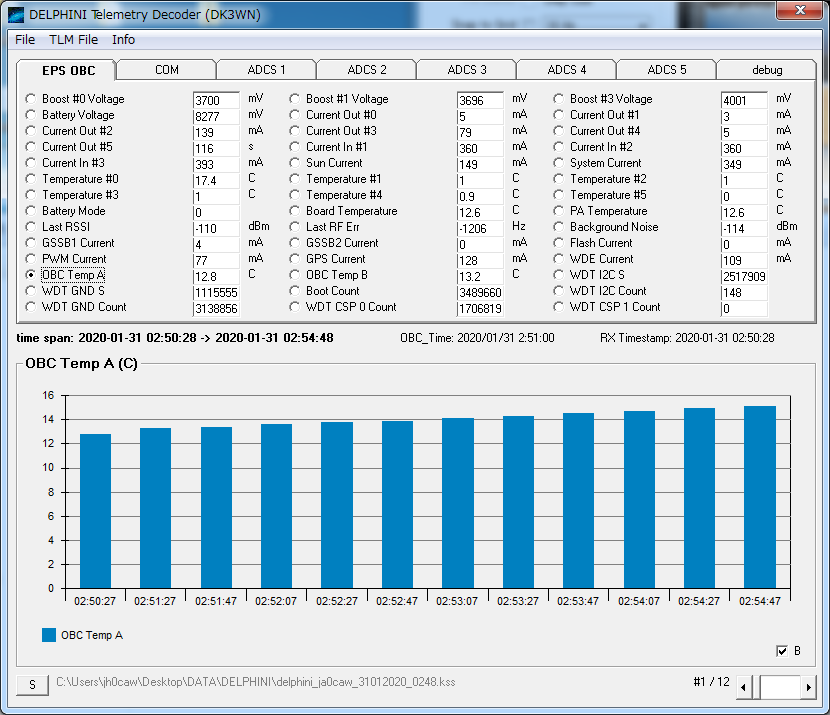This screenshot has width=830, height=715.
Task: Close the DELPHINI Telemetry Decoder window
Action: pyautogui.click(x=800, y=10)
